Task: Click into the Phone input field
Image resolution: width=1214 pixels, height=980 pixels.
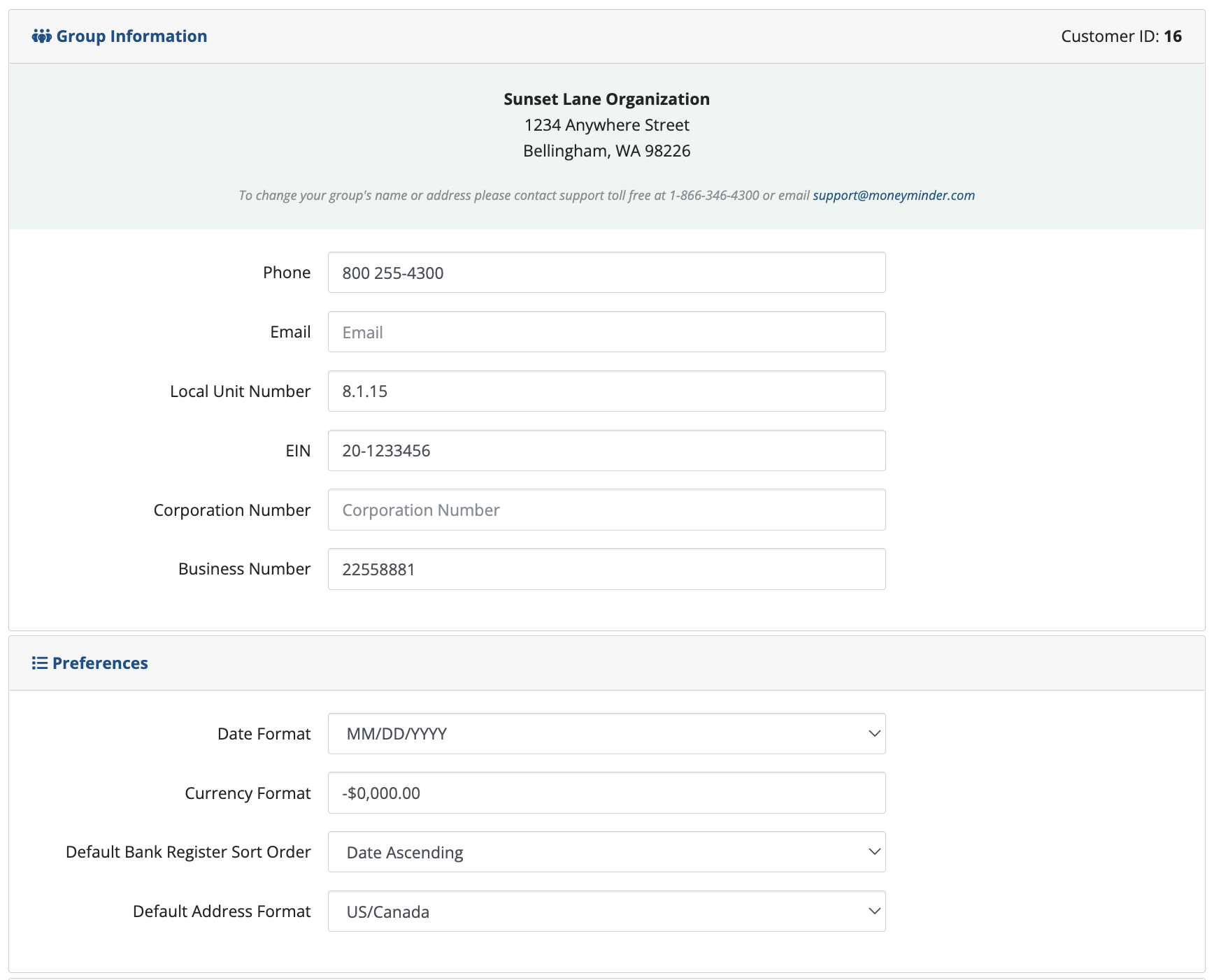Action: pos(607,273)
